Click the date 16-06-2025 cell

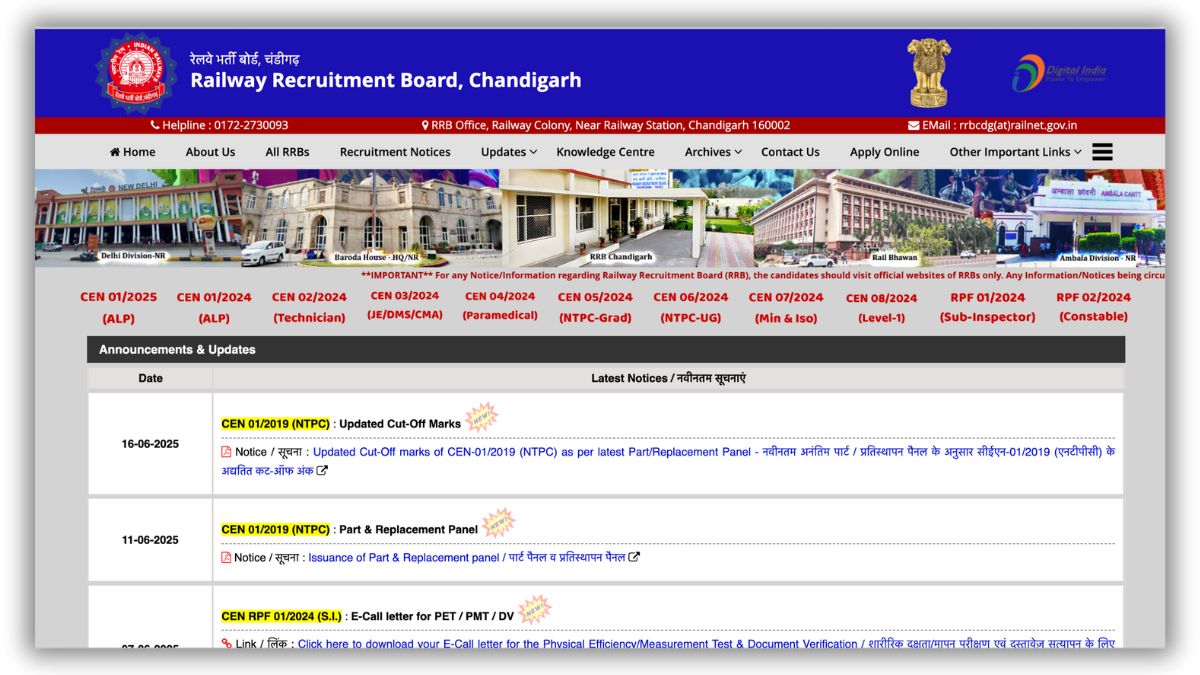(x=150, y=444)
